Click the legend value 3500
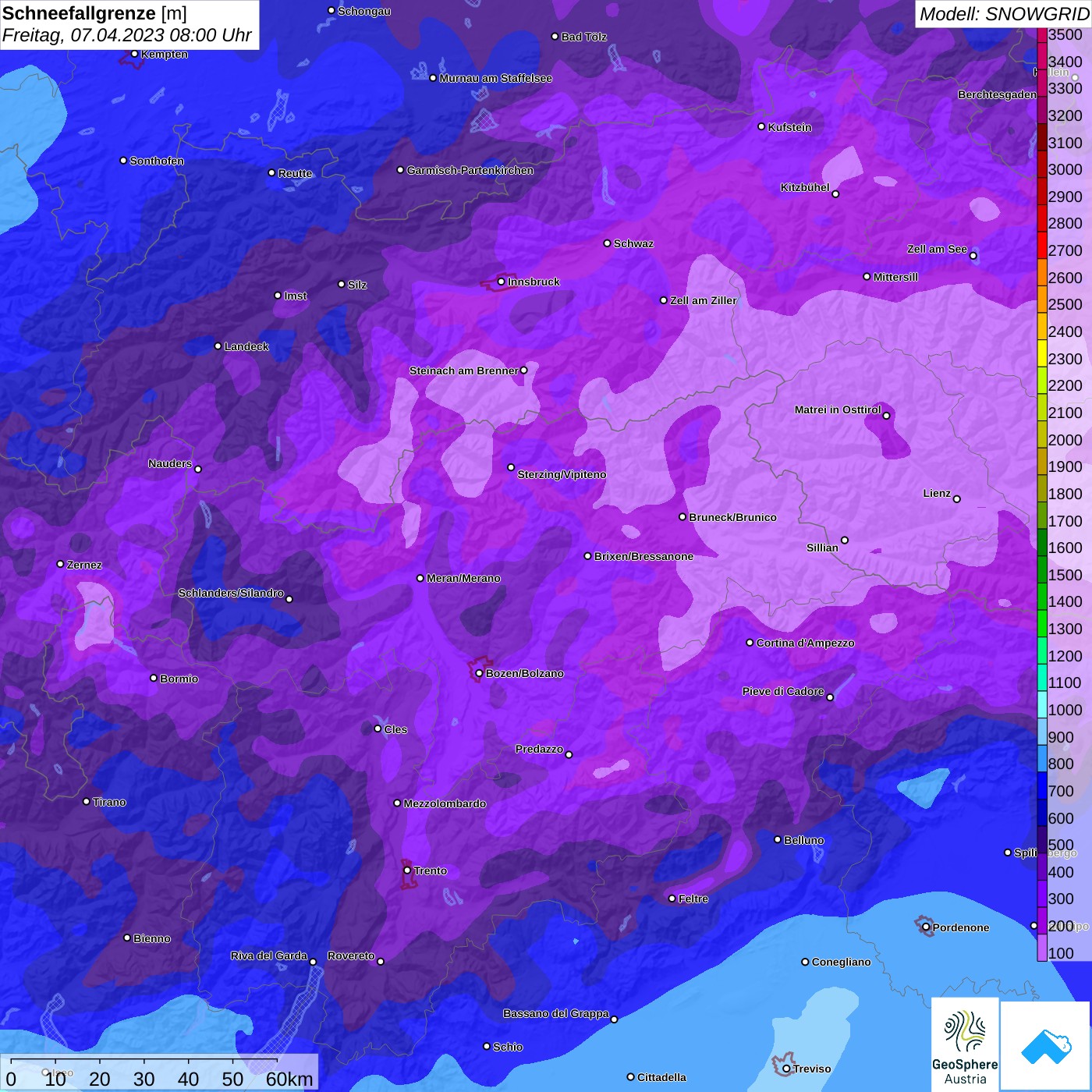This screenshot has width=1092, height=1092. click(1065, 34)
